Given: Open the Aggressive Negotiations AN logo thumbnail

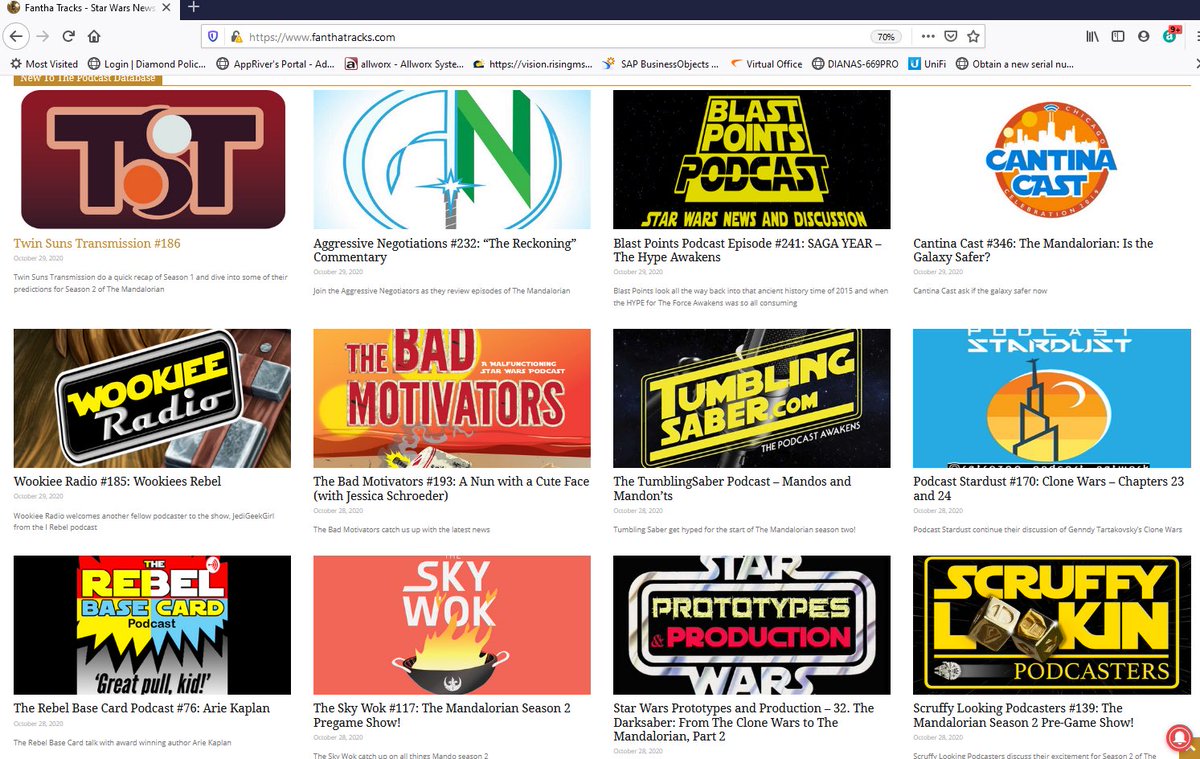Looking at the screenshot, I should pos(452,159).
